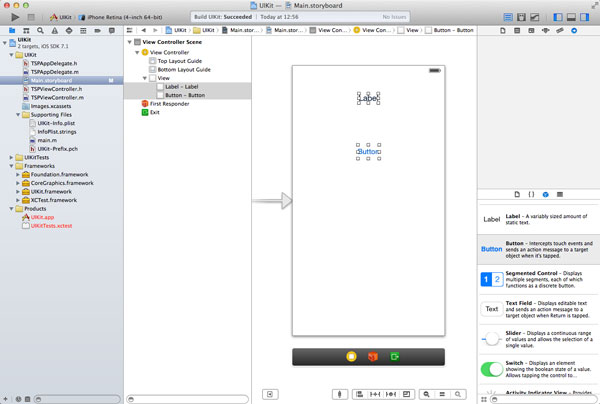
Task: Open the Log navigator
Action: (112, 31)
